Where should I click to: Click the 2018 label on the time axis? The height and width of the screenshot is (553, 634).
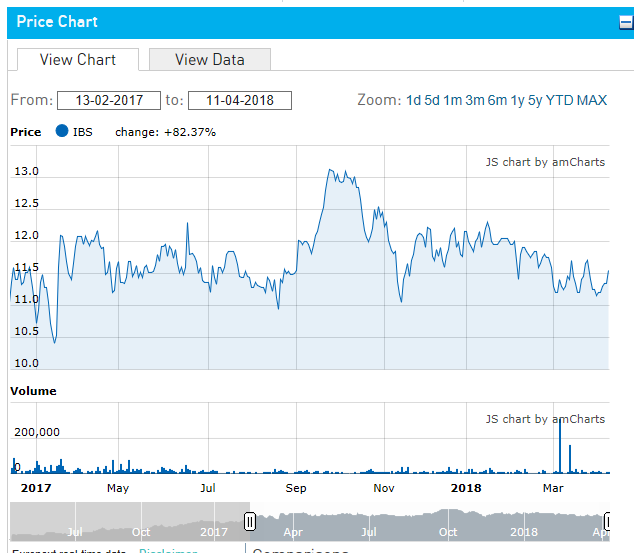(x=466, y=488)
